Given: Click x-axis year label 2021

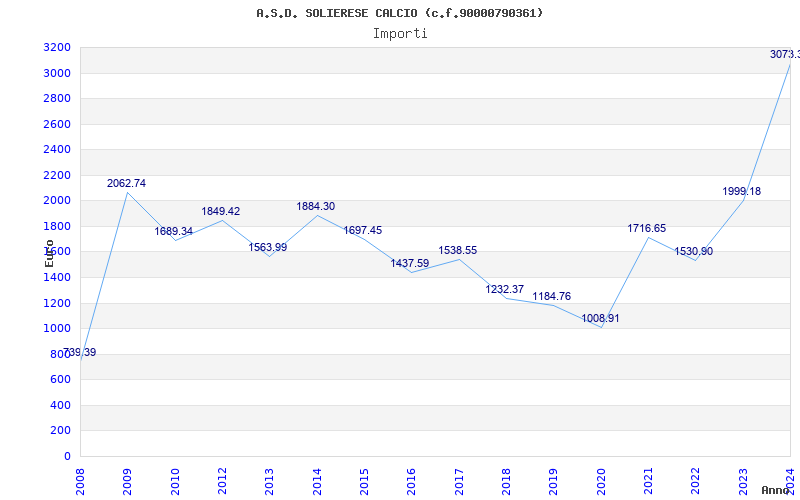Looking at the screenshot, I should point(648,482).
